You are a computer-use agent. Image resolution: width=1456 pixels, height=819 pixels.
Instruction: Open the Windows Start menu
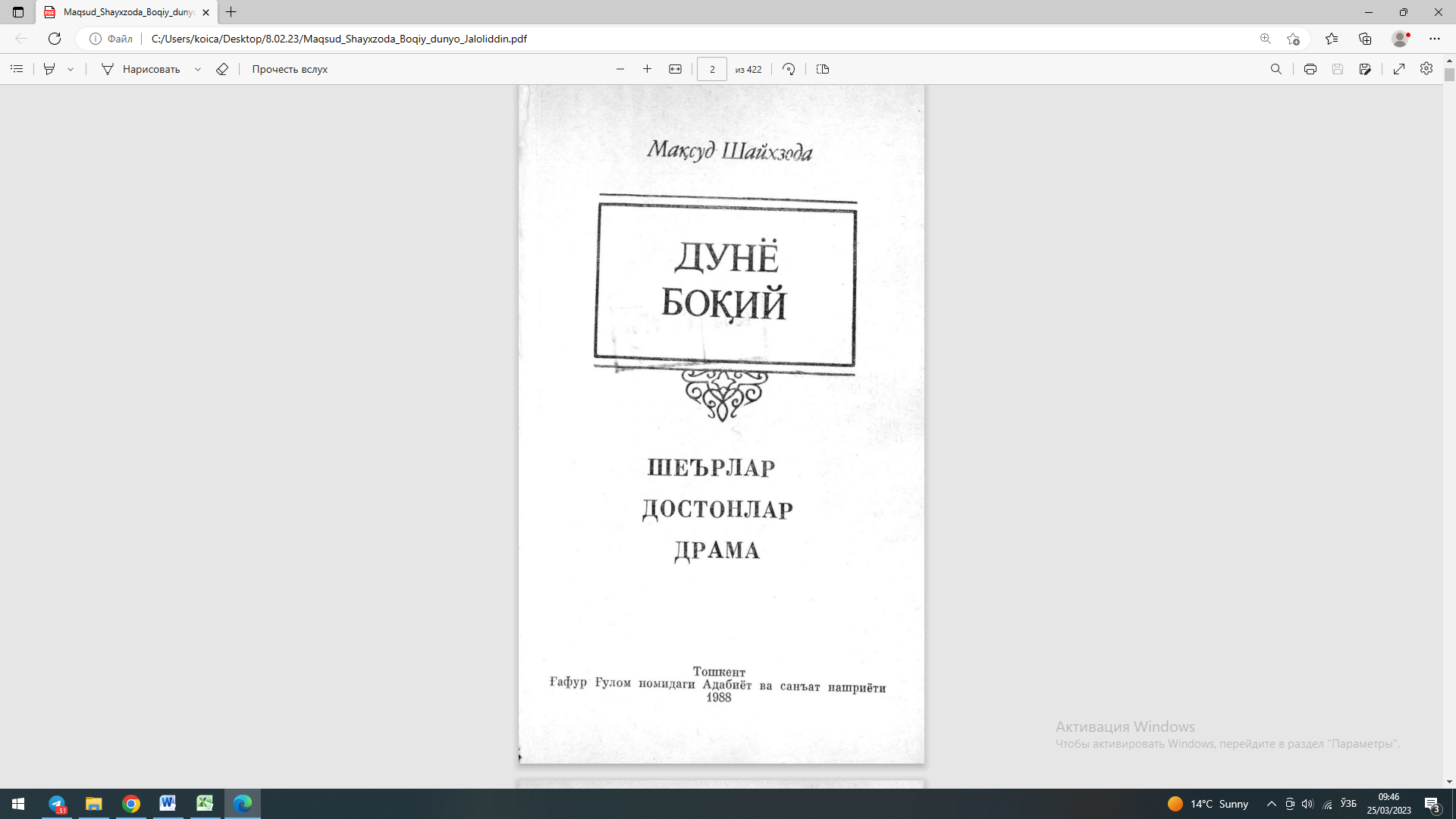click(x=18, y=804)
